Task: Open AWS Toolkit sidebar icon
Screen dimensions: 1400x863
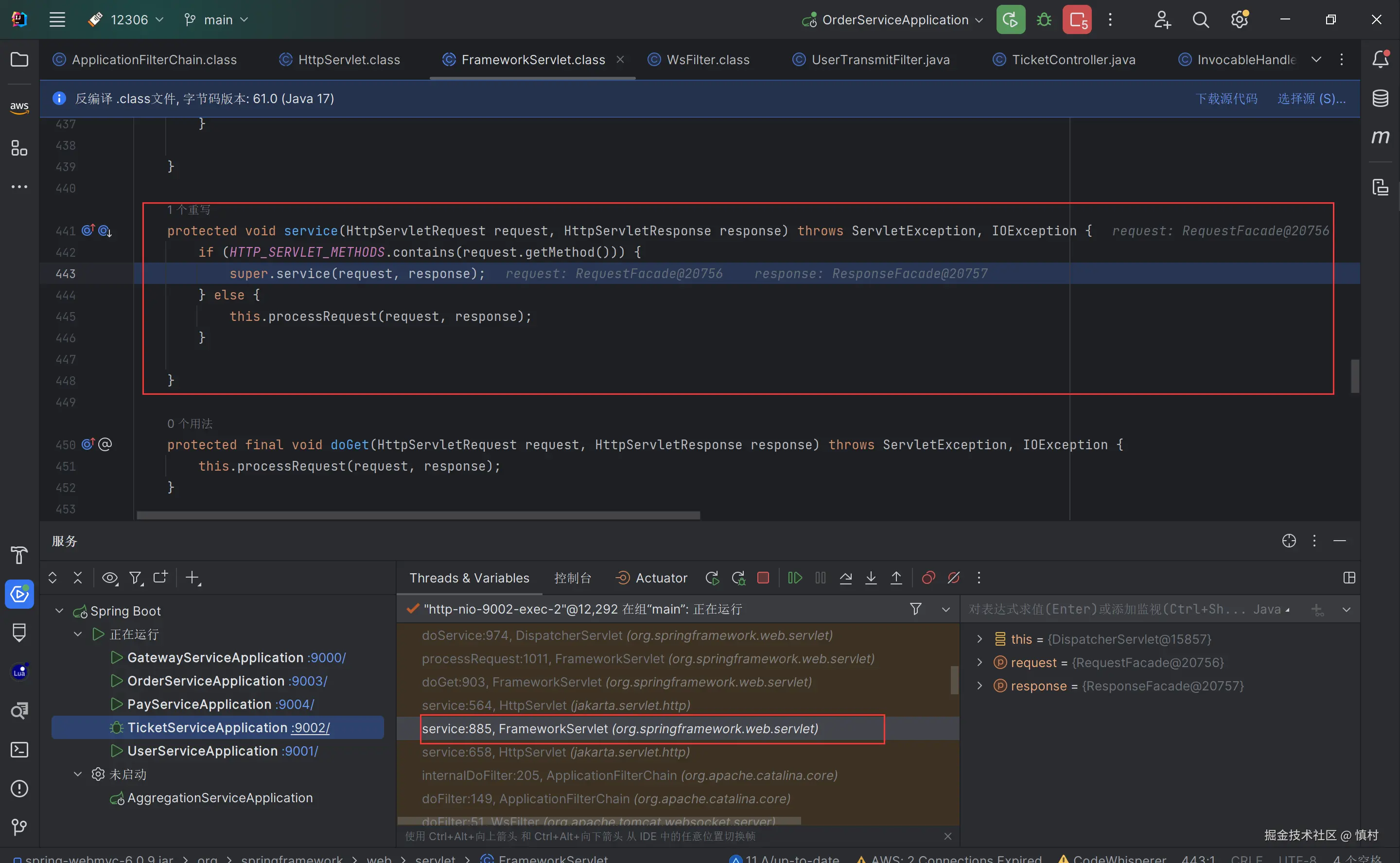Action: [x=19, y=107]
